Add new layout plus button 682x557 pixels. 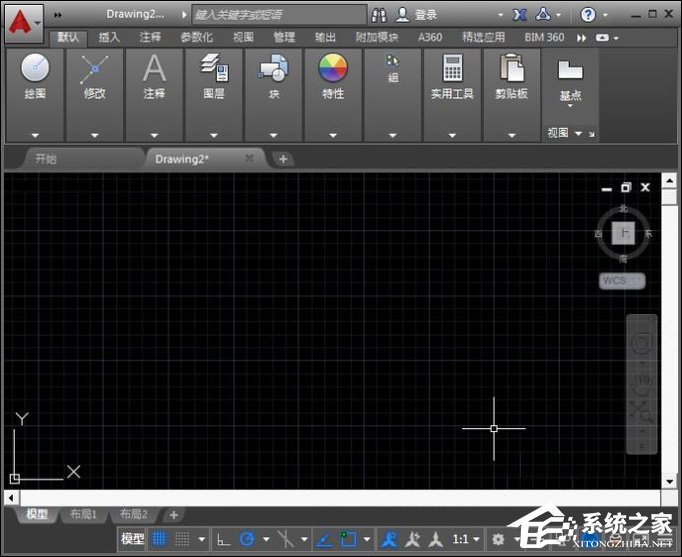point(174,515)
